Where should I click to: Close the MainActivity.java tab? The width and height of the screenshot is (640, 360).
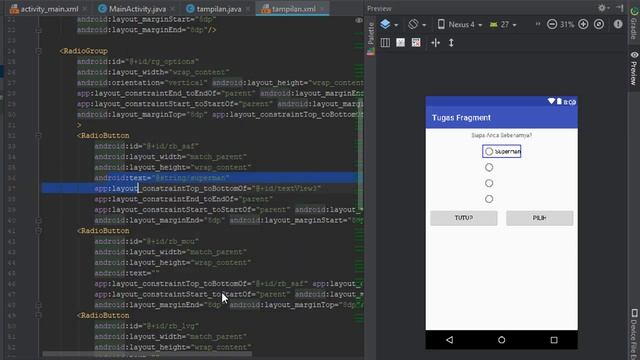pos(173,9)
